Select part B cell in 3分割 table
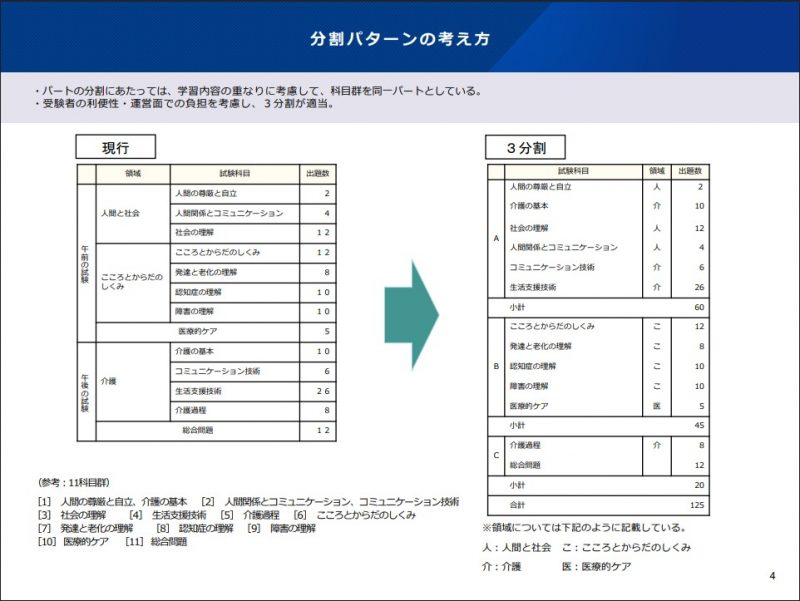800x601 pixels. [x=496, y=366]
